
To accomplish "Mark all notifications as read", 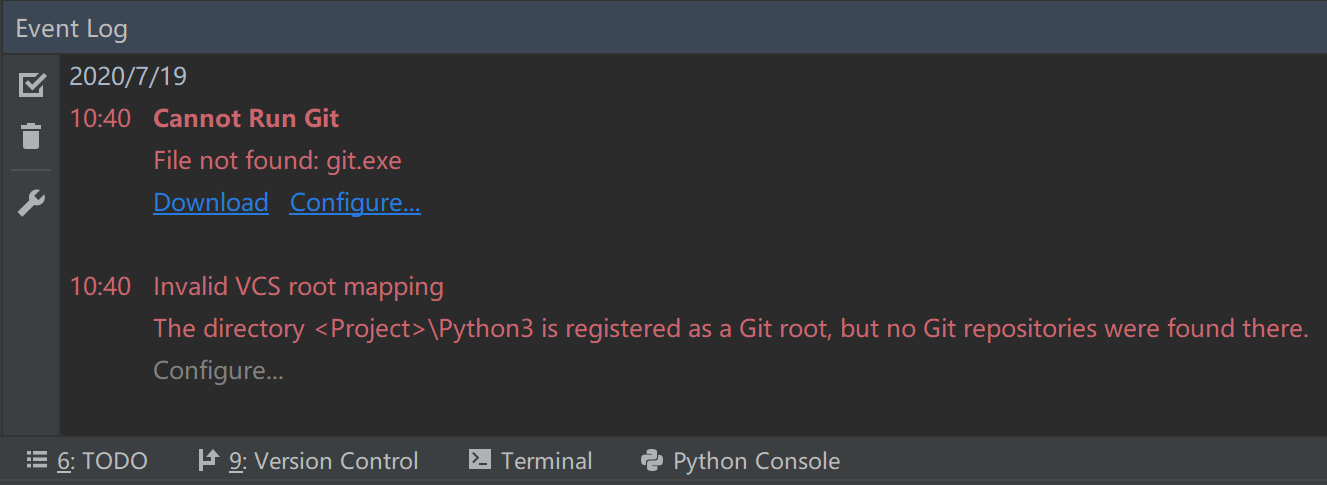I will [x=32, y=85].
